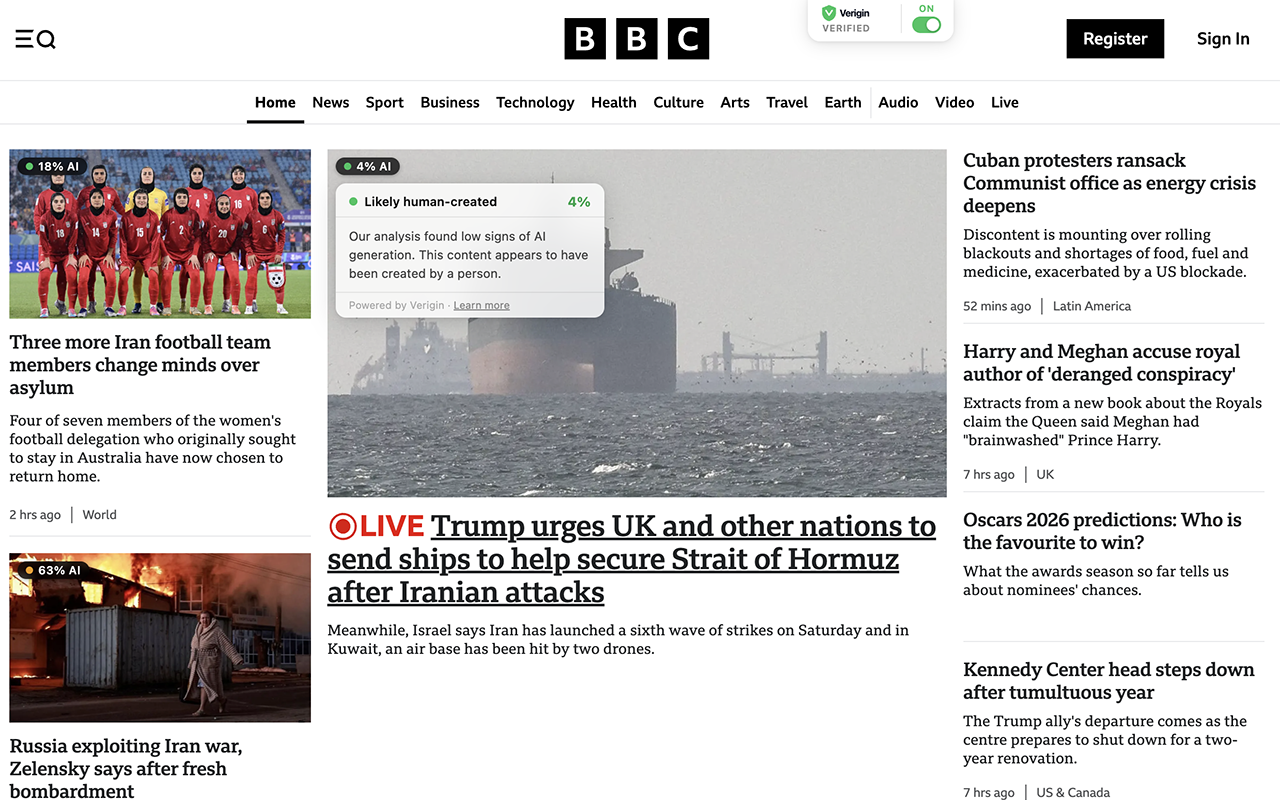Open the Travel section
This screenshot has height=800, width=1280.
pyautogui.click(x=787, y=102)
